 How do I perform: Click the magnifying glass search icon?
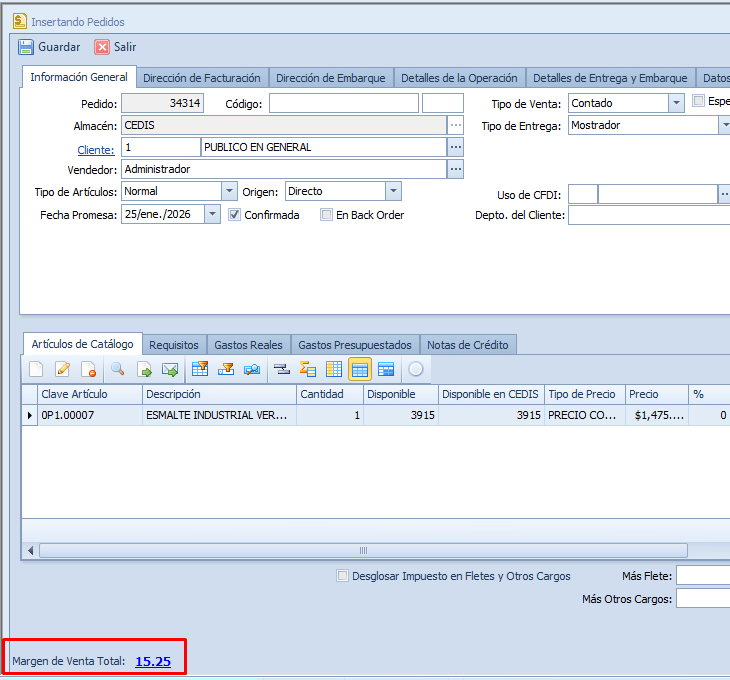point(117,369)
